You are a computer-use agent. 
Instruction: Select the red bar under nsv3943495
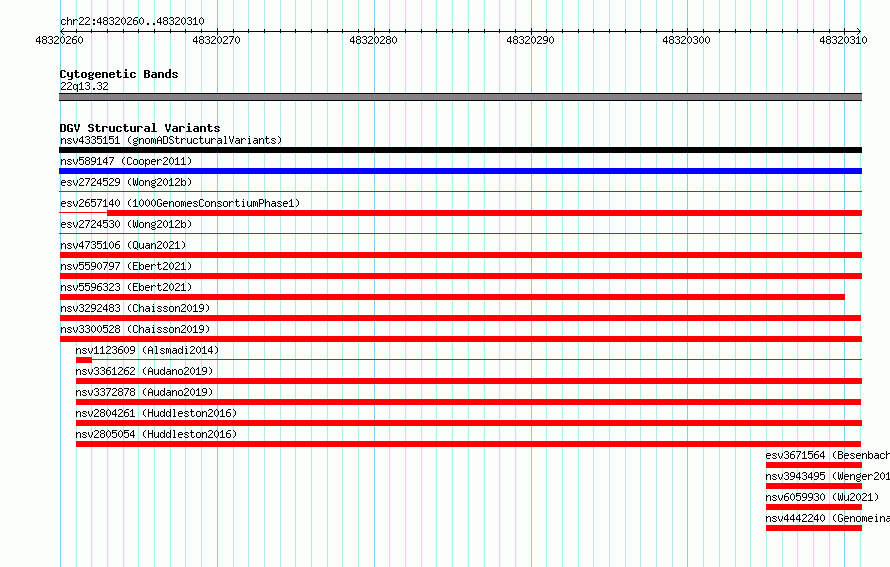point(814,486)
